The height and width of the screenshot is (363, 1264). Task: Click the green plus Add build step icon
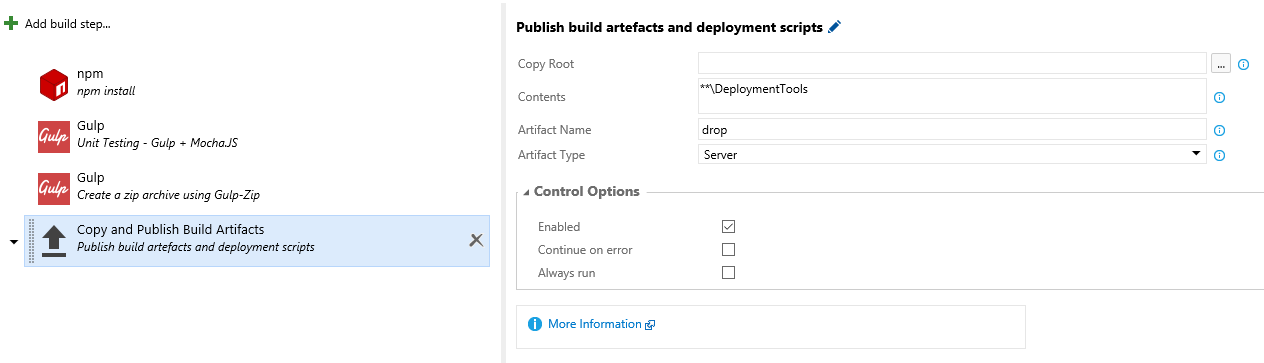click(12, 23)
